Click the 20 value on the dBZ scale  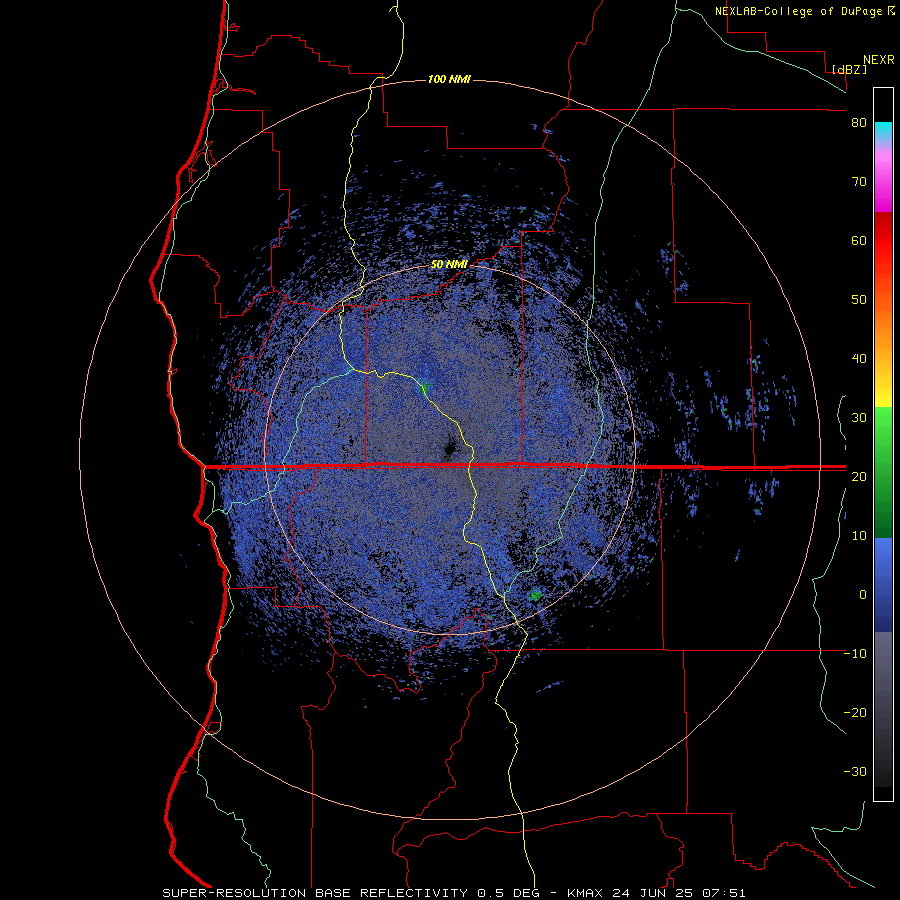coord(859,476)
